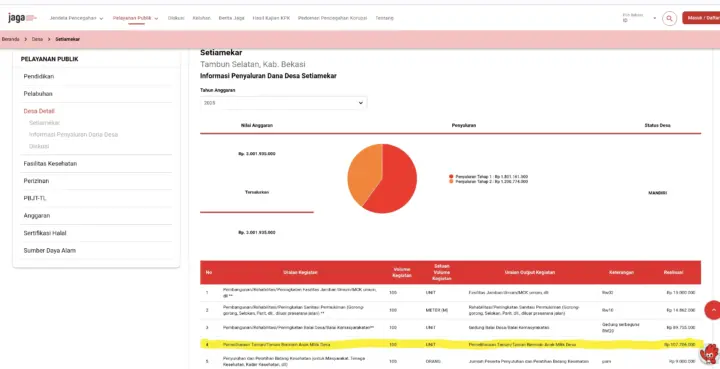720x369 pixels.
Task: Select Pendidikan in the sidebar
Action: 39,77
